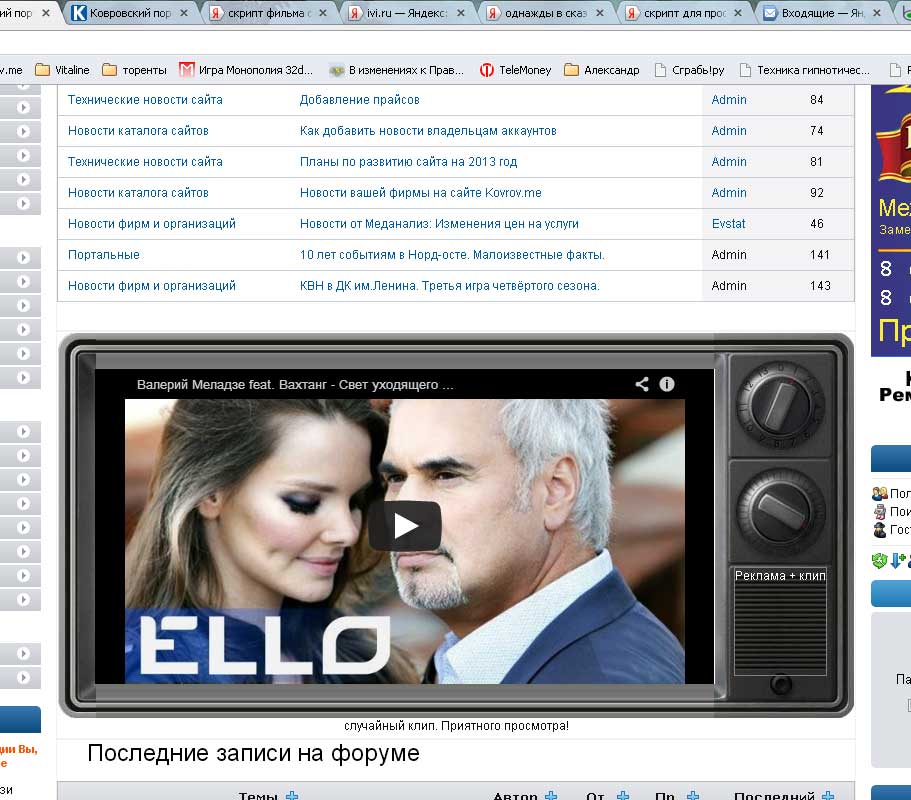Open category in Новости от Меданализ row
Screen dimensions: 911x800
(152, 224)
